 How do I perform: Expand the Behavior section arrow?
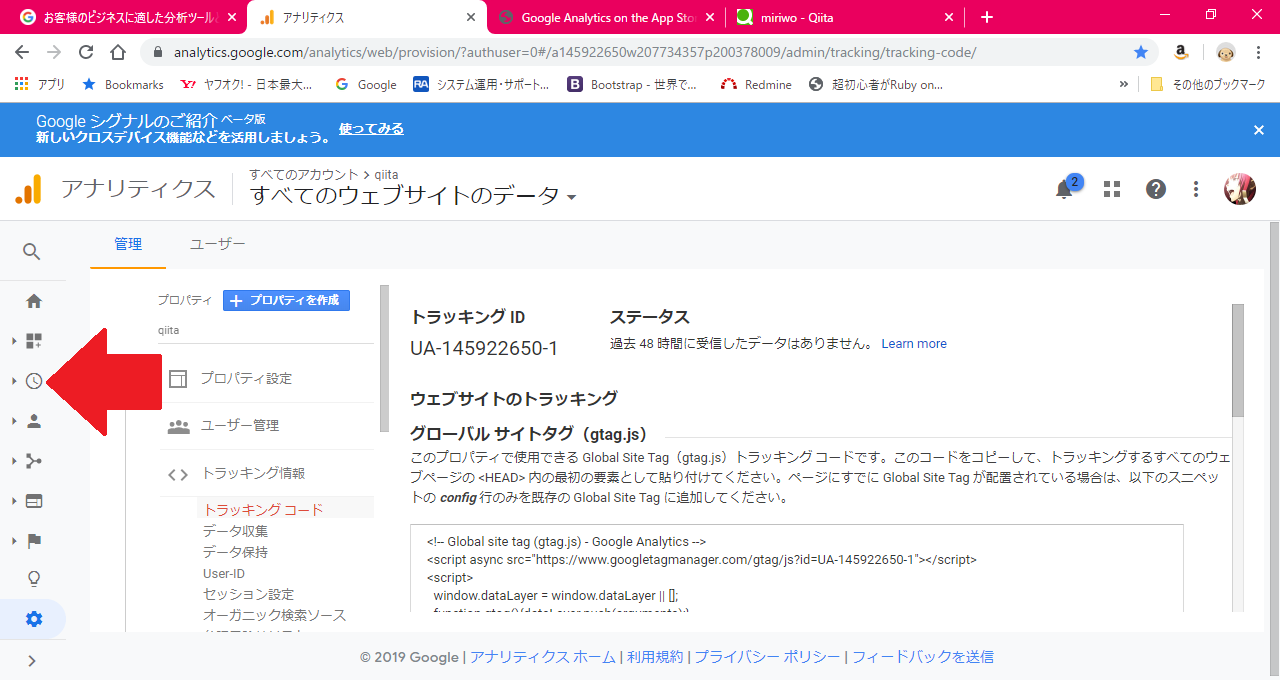click(x=14, y=501)
